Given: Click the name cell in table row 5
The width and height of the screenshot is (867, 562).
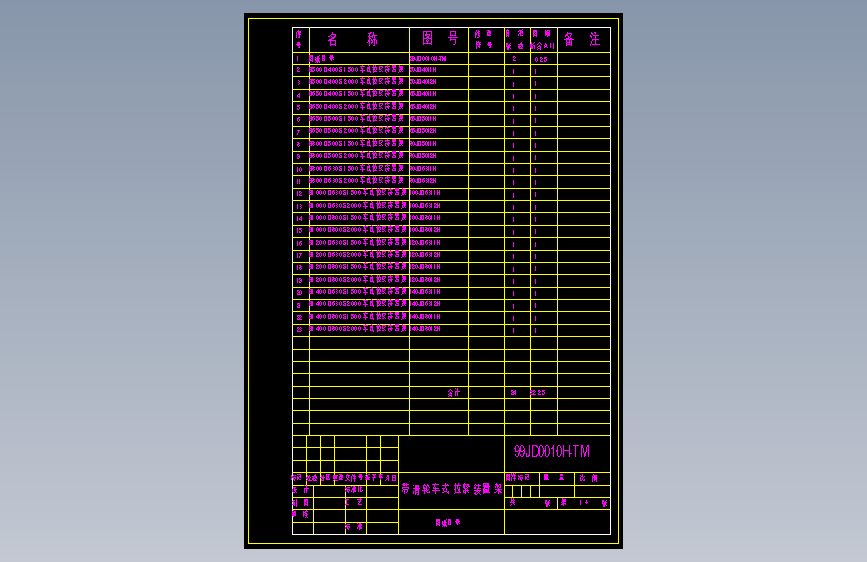Looking at the screenshot, I should 359,107.
